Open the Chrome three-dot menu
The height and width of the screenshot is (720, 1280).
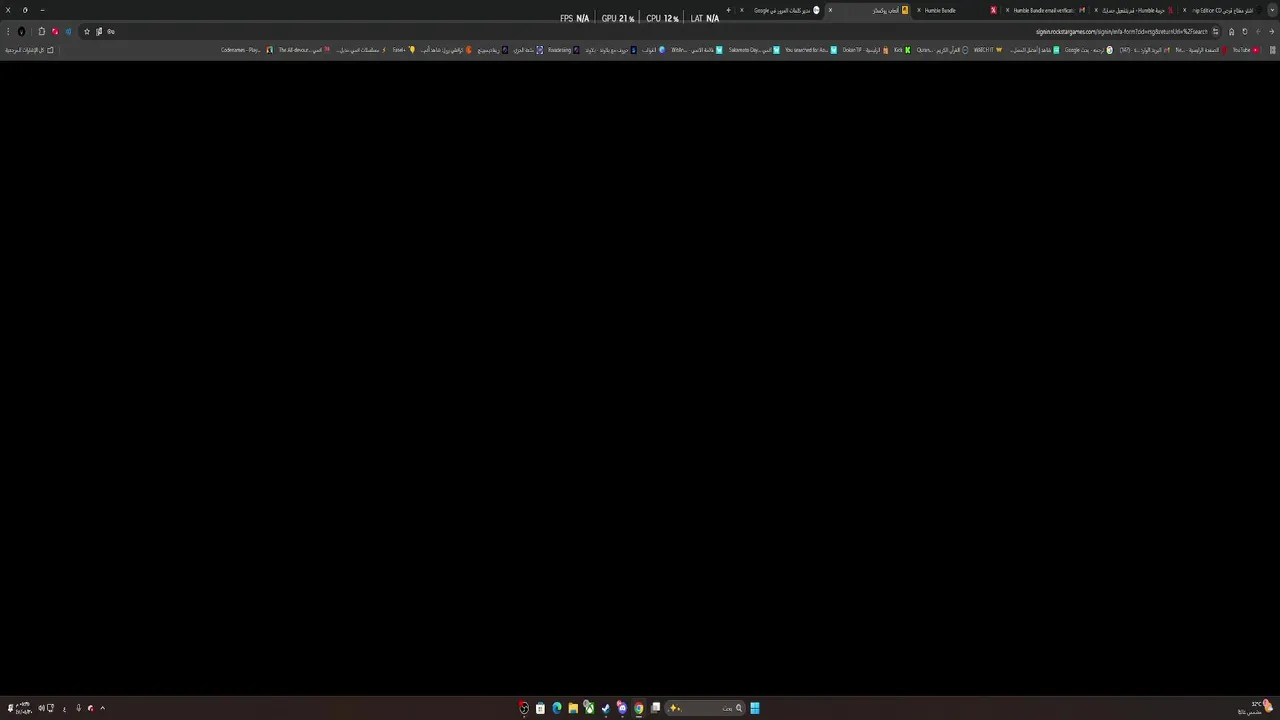click(x=8, y=32)
